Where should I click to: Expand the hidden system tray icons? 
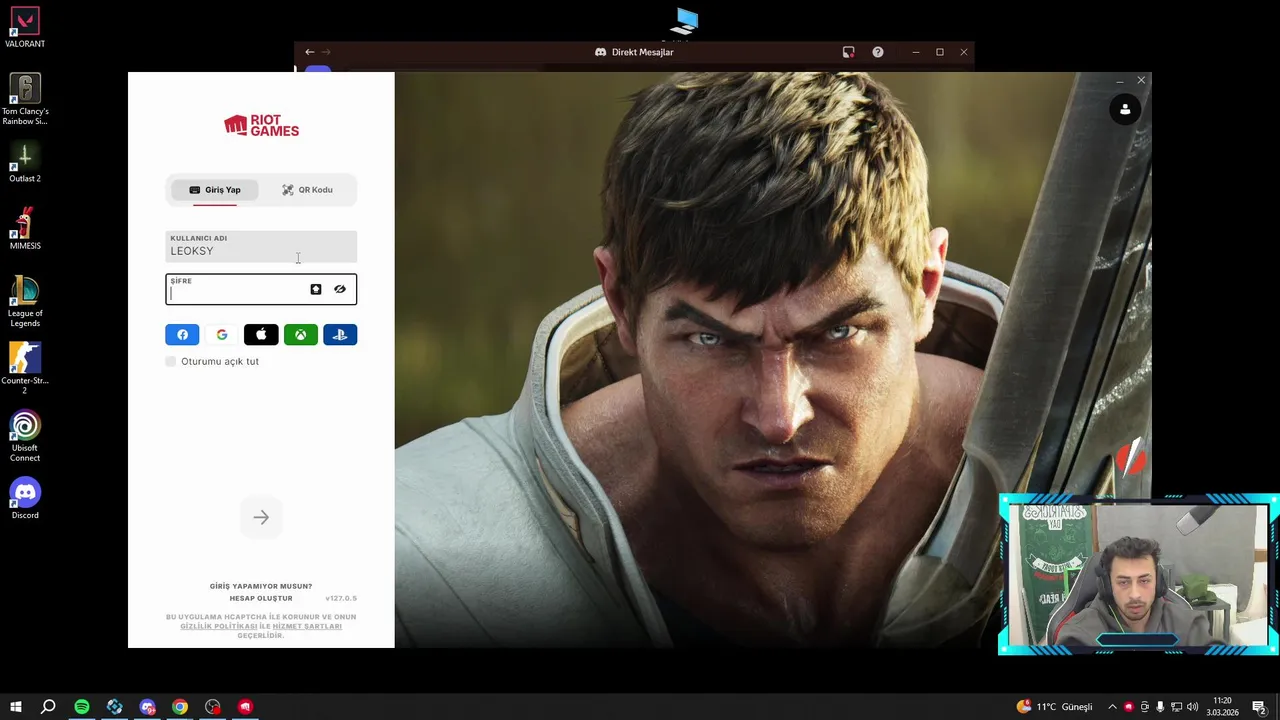1112,707
